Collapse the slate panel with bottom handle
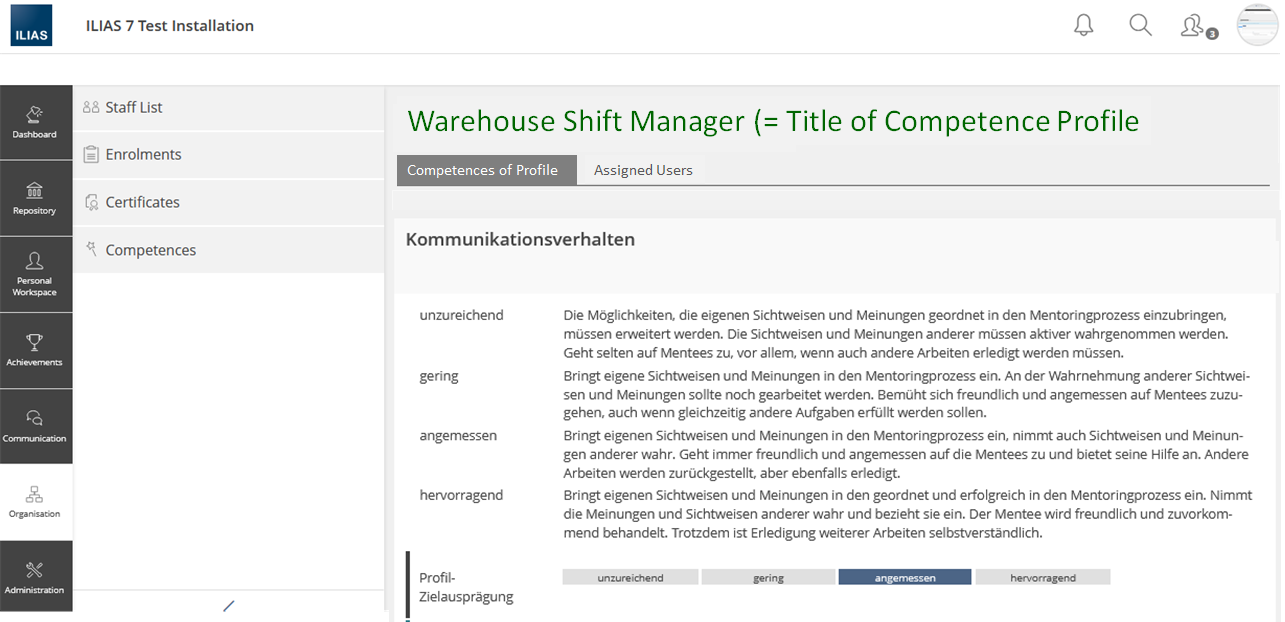Image resolution: width=1285 pixels, height=622 pixels. (x=228, y=606)
